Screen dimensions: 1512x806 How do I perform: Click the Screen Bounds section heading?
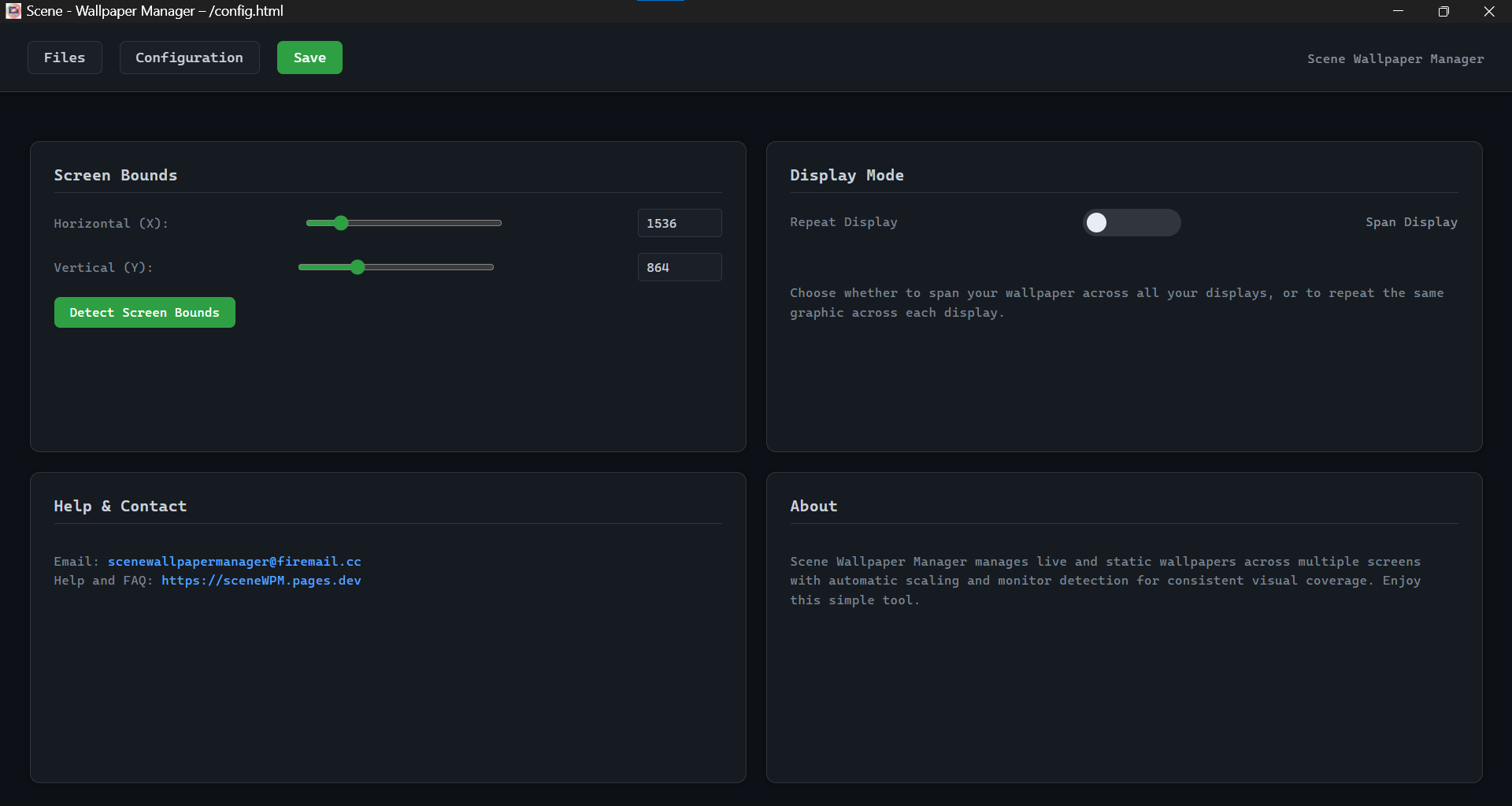pyautogui.click(x=115, y=175)
